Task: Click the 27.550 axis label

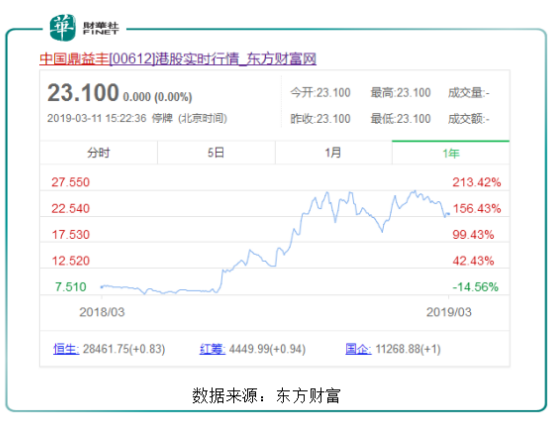Action: [71, 182]
